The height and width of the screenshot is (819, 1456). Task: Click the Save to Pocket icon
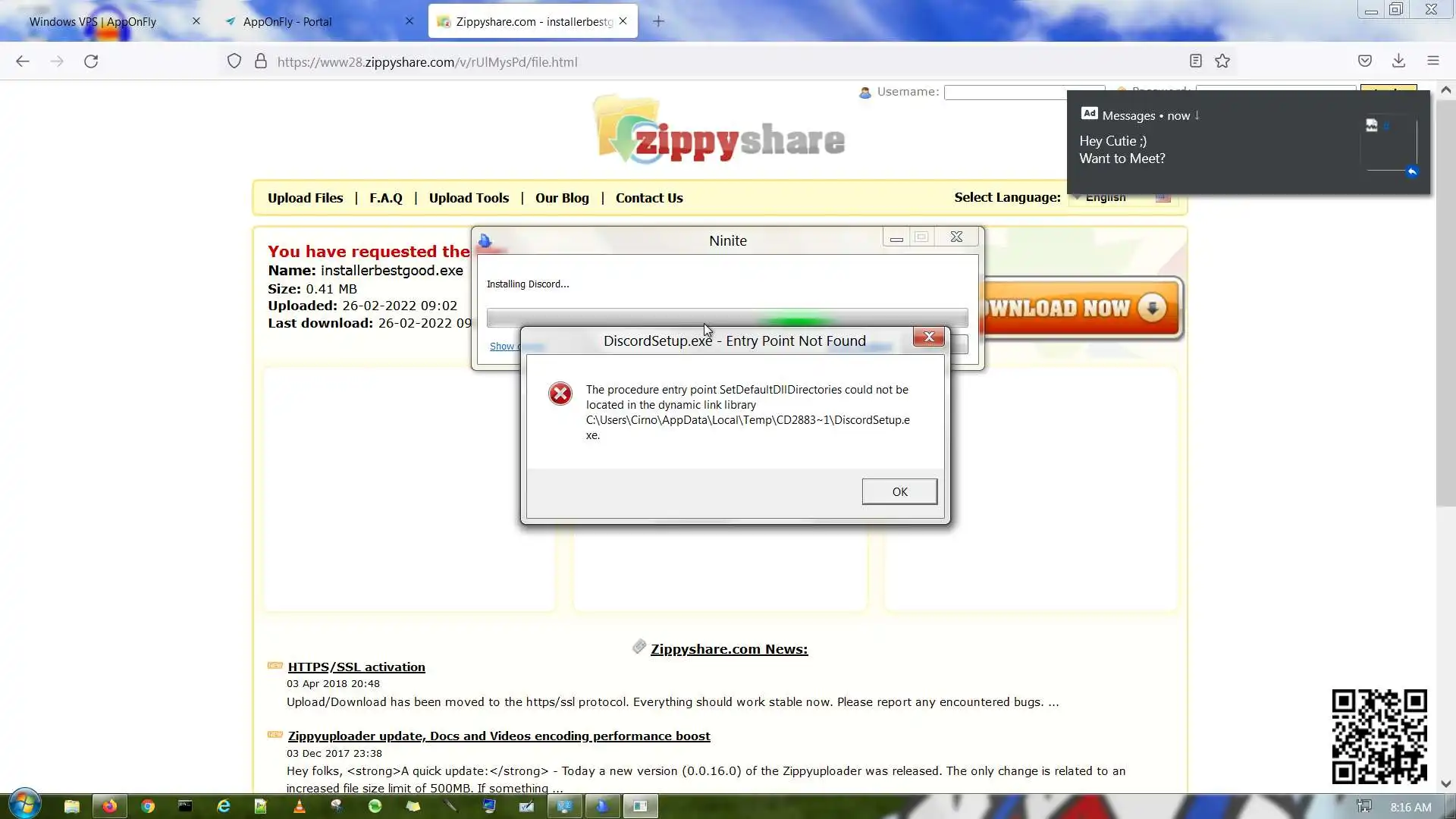coord(1364,61)
